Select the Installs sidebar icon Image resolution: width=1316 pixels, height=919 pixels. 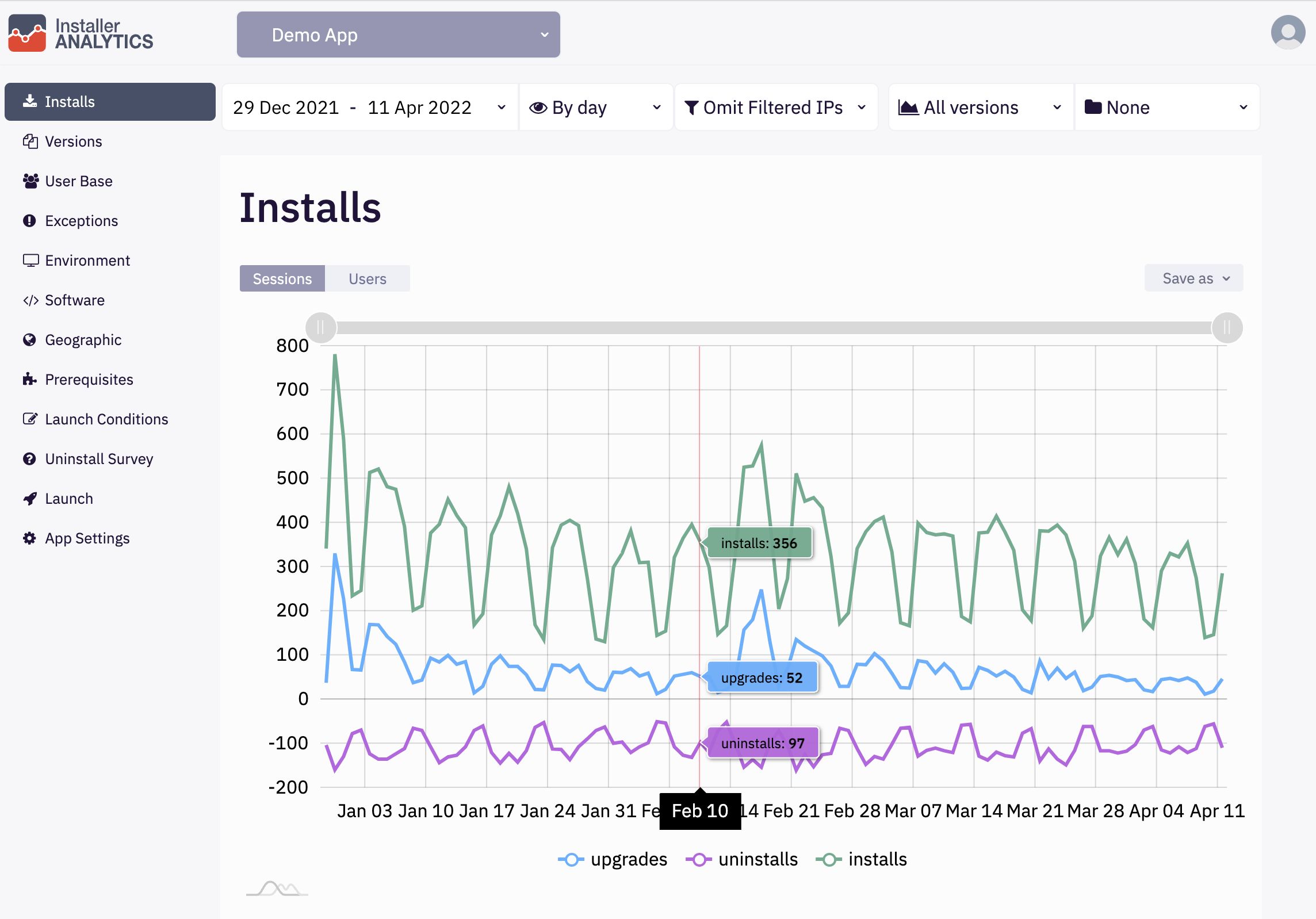click(30, 101)
